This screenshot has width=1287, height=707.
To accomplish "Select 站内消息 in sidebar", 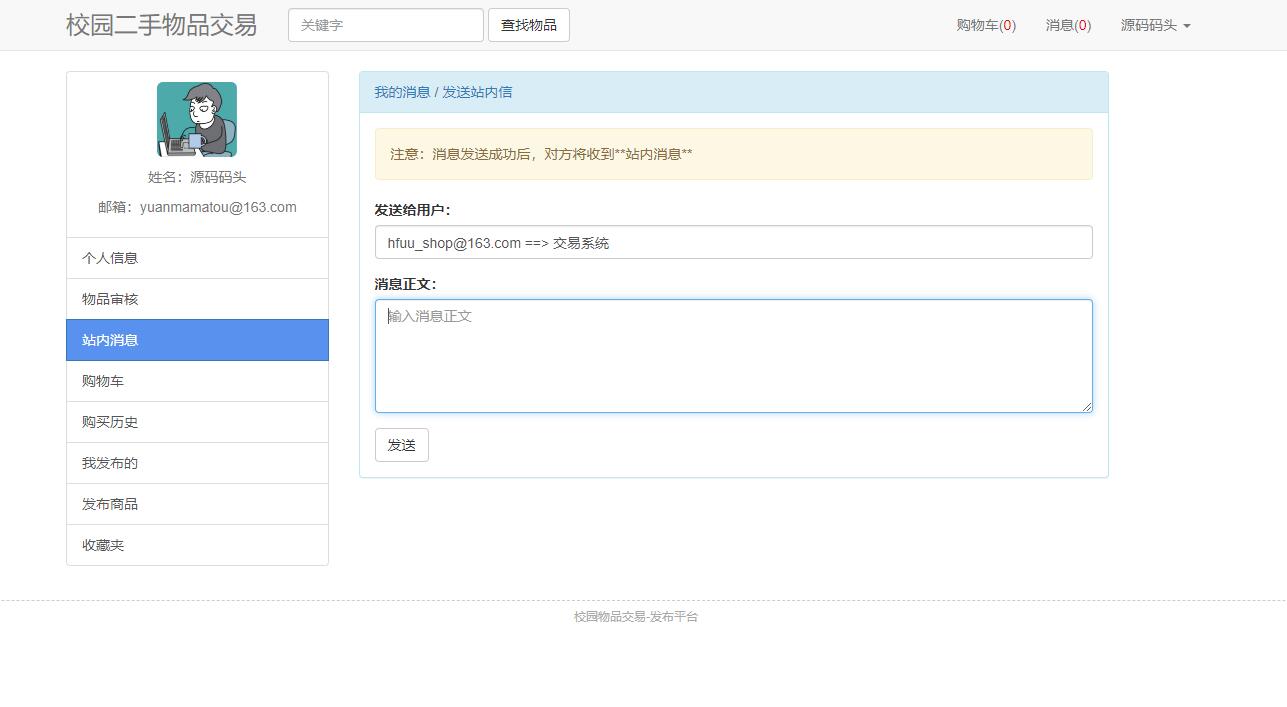I will pyautogui.click(x=197, y=340).
